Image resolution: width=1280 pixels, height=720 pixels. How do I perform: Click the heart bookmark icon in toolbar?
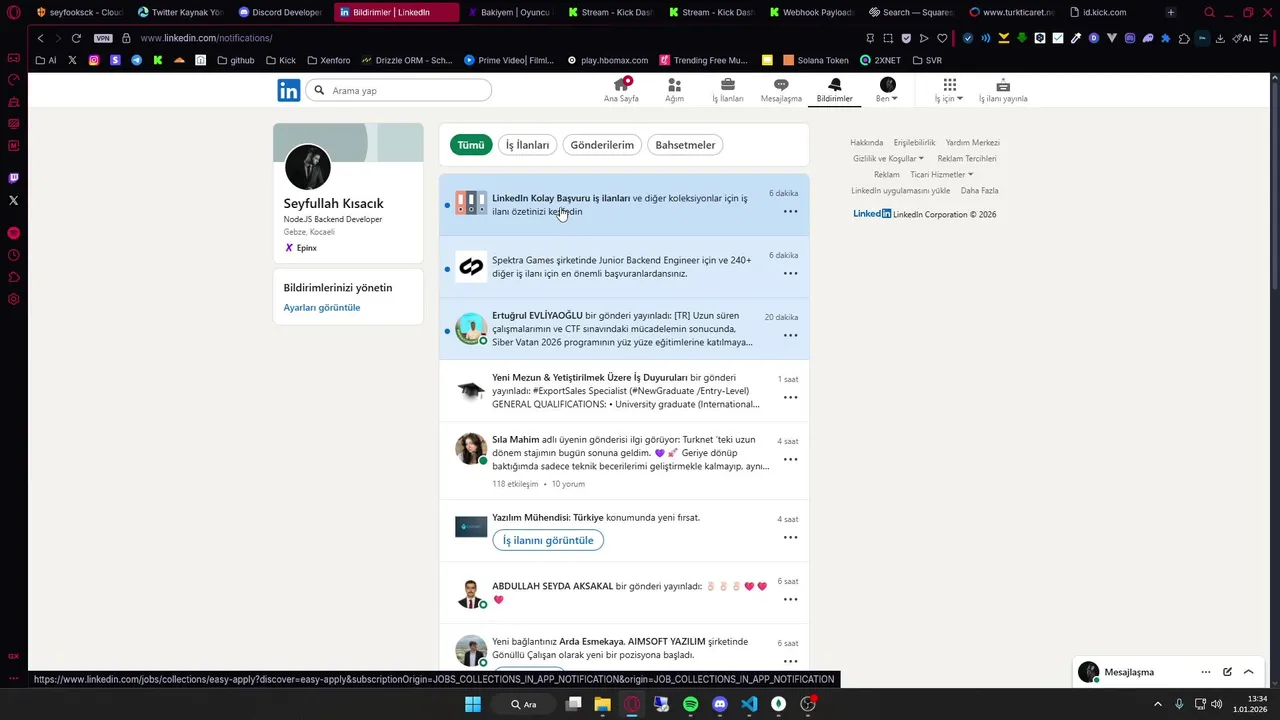(x=941, y=38)
